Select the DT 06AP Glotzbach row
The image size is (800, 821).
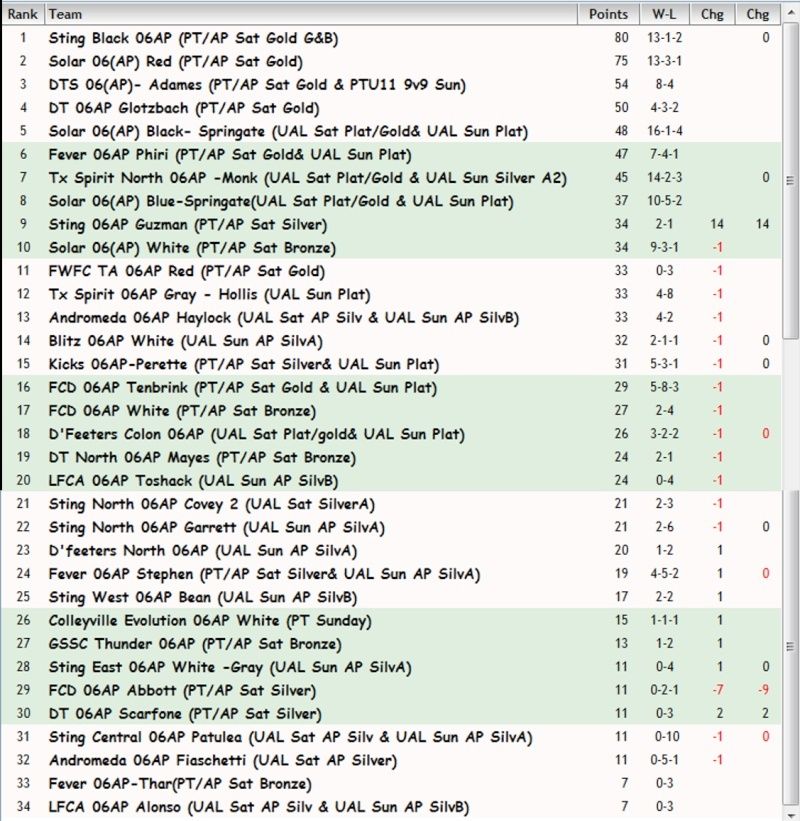tap(392, 107)
